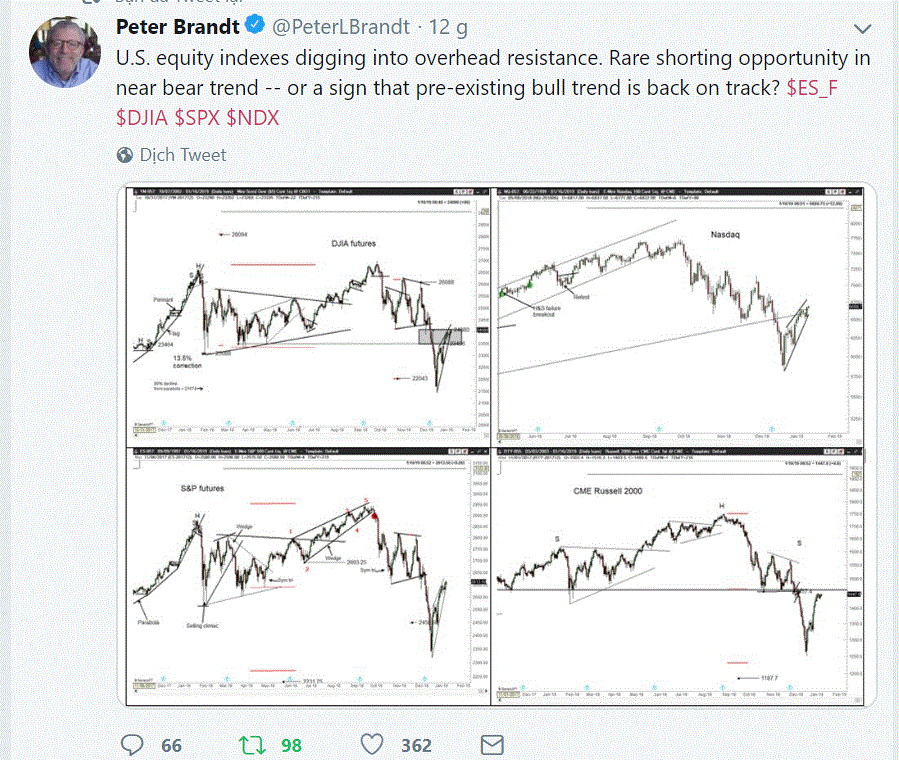Retweet using the green arrows icon
The height and width of the screenshot is (760, 899).
[x=251, y=745]
